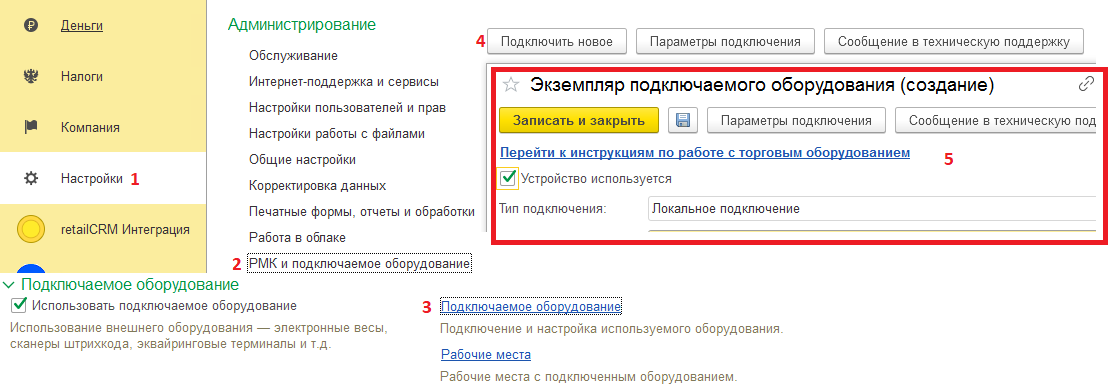Click the Подключаемое оборудование hyperlink
Screen dimensions: 1114x387
click(x=531, y=306)
